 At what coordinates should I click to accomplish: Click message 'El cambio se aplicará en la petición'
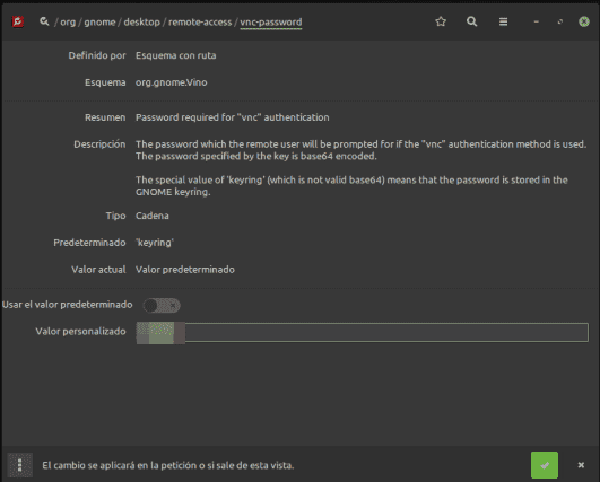pos(168,465)
